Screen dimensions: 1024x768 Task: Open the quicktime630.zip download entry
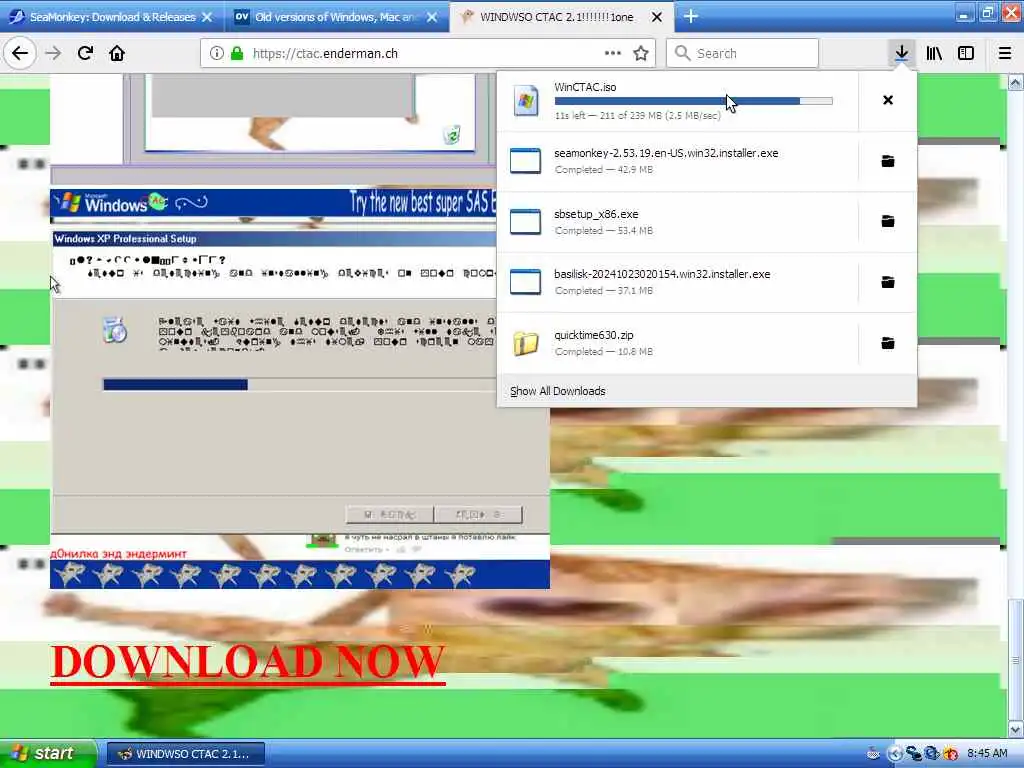tap(677, 343)
